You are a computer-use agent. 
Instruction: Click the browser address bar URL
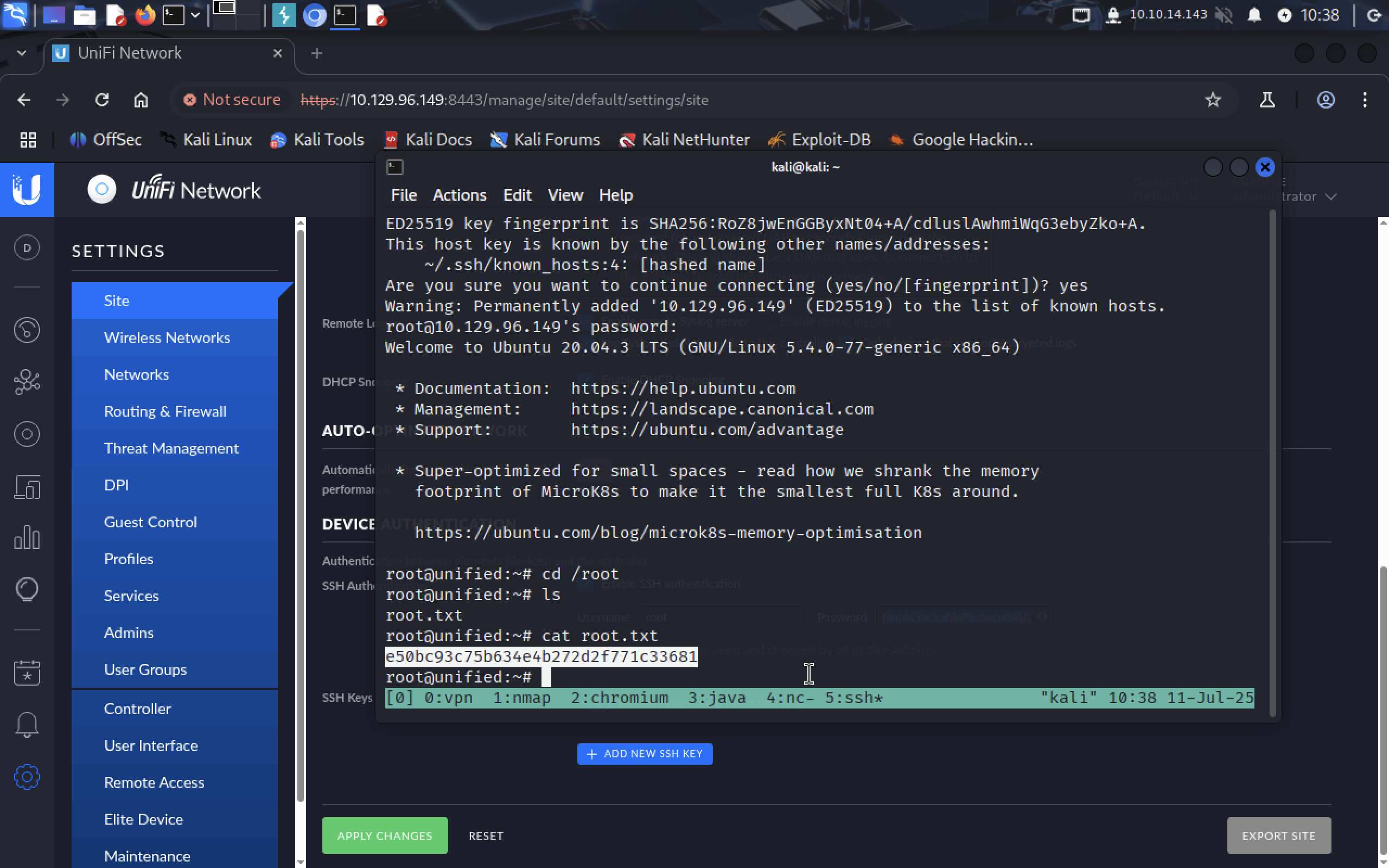pos(504,100)
